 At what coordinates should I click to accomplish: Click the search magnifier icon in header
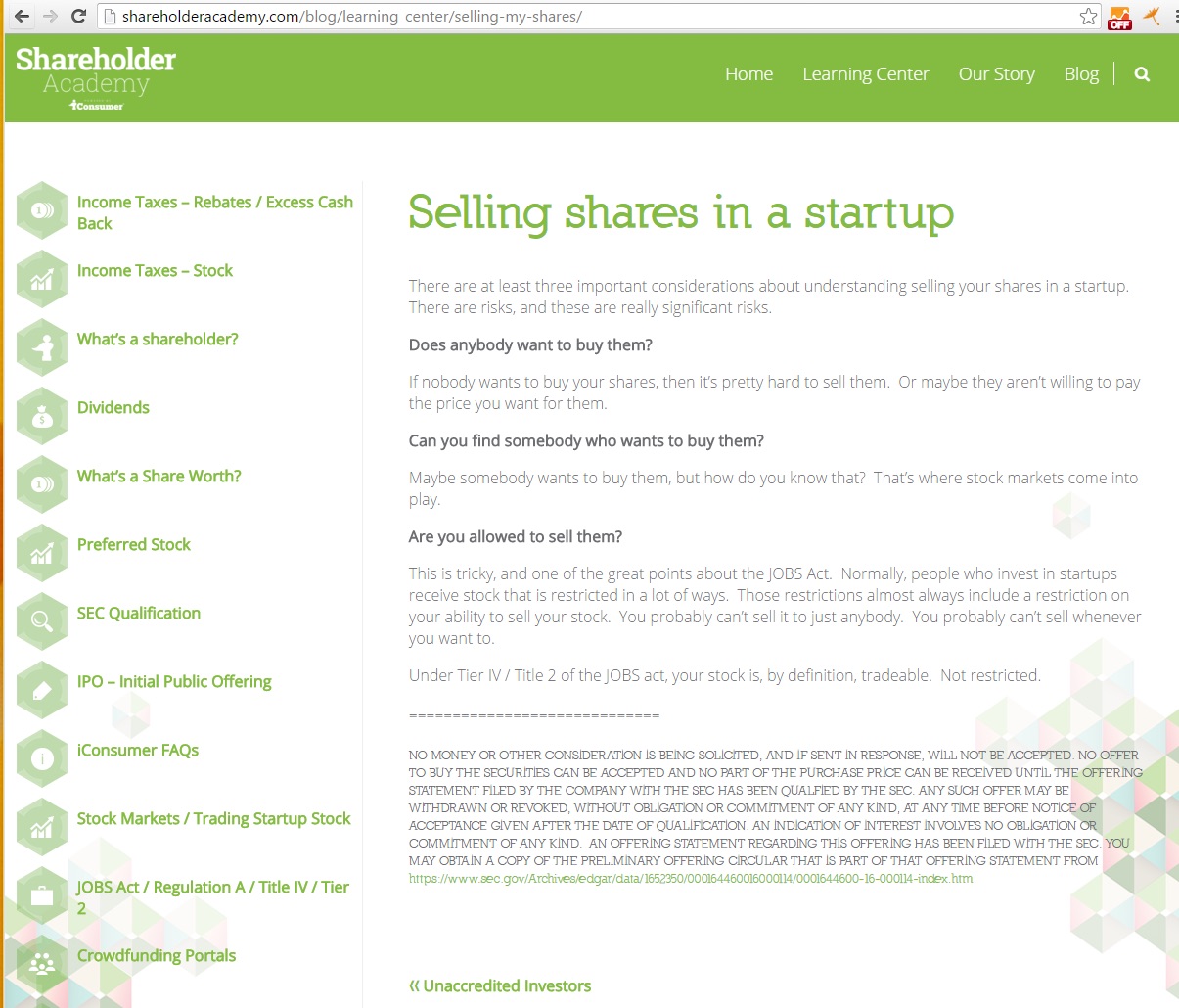[1142, 74]
